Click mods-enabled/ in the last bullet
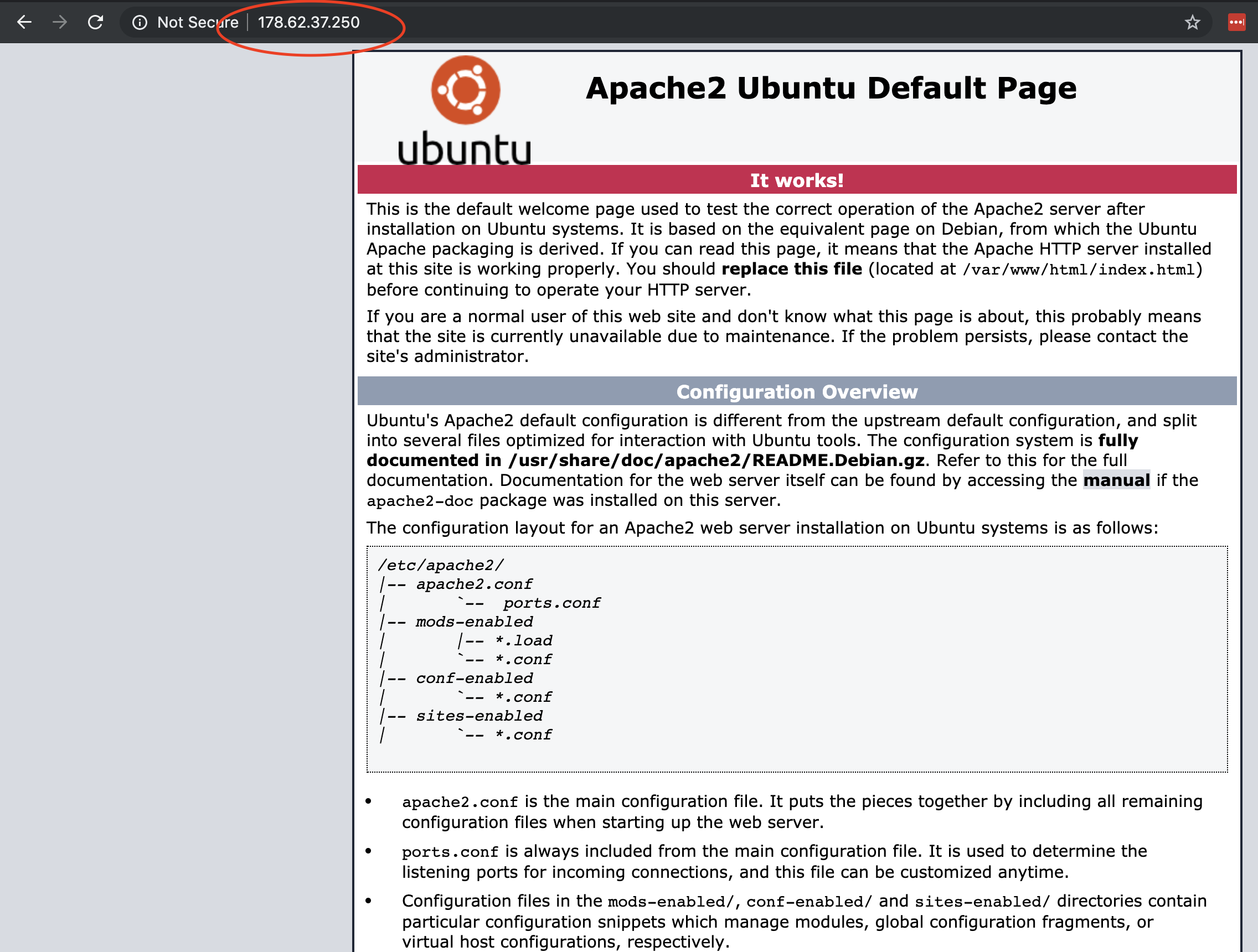The width and height of the screenshot is (1258, 952). tap(671, 902)
